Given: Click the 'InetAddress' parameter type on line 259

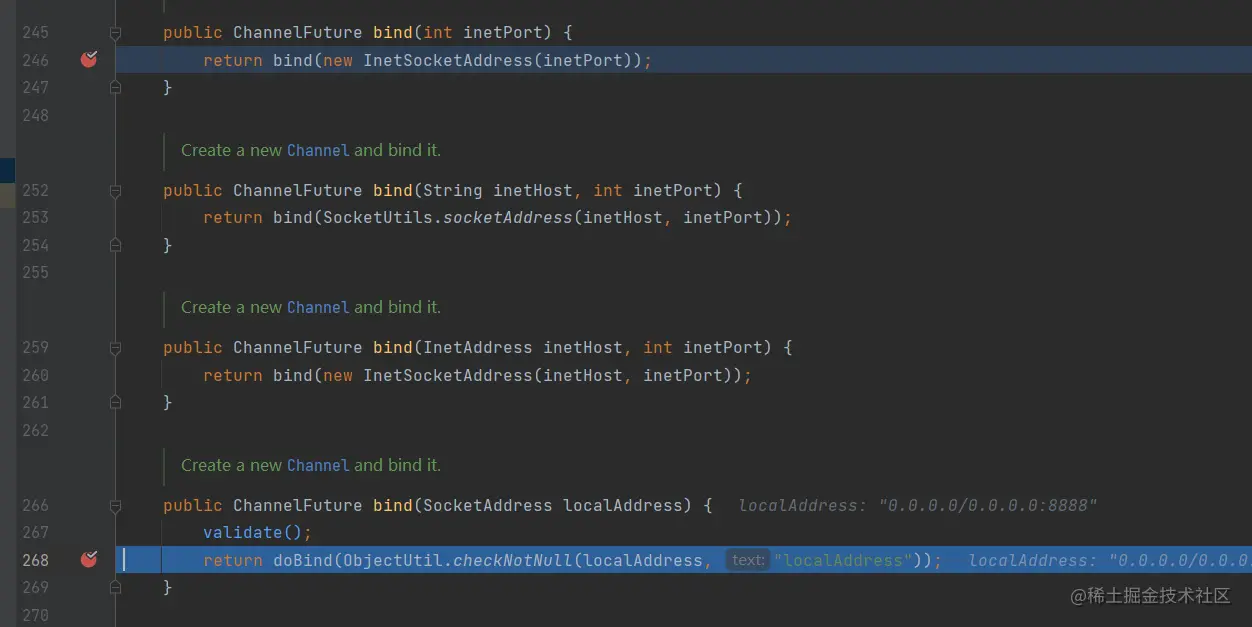Looking at the screenshot, I should click(478, 347).
